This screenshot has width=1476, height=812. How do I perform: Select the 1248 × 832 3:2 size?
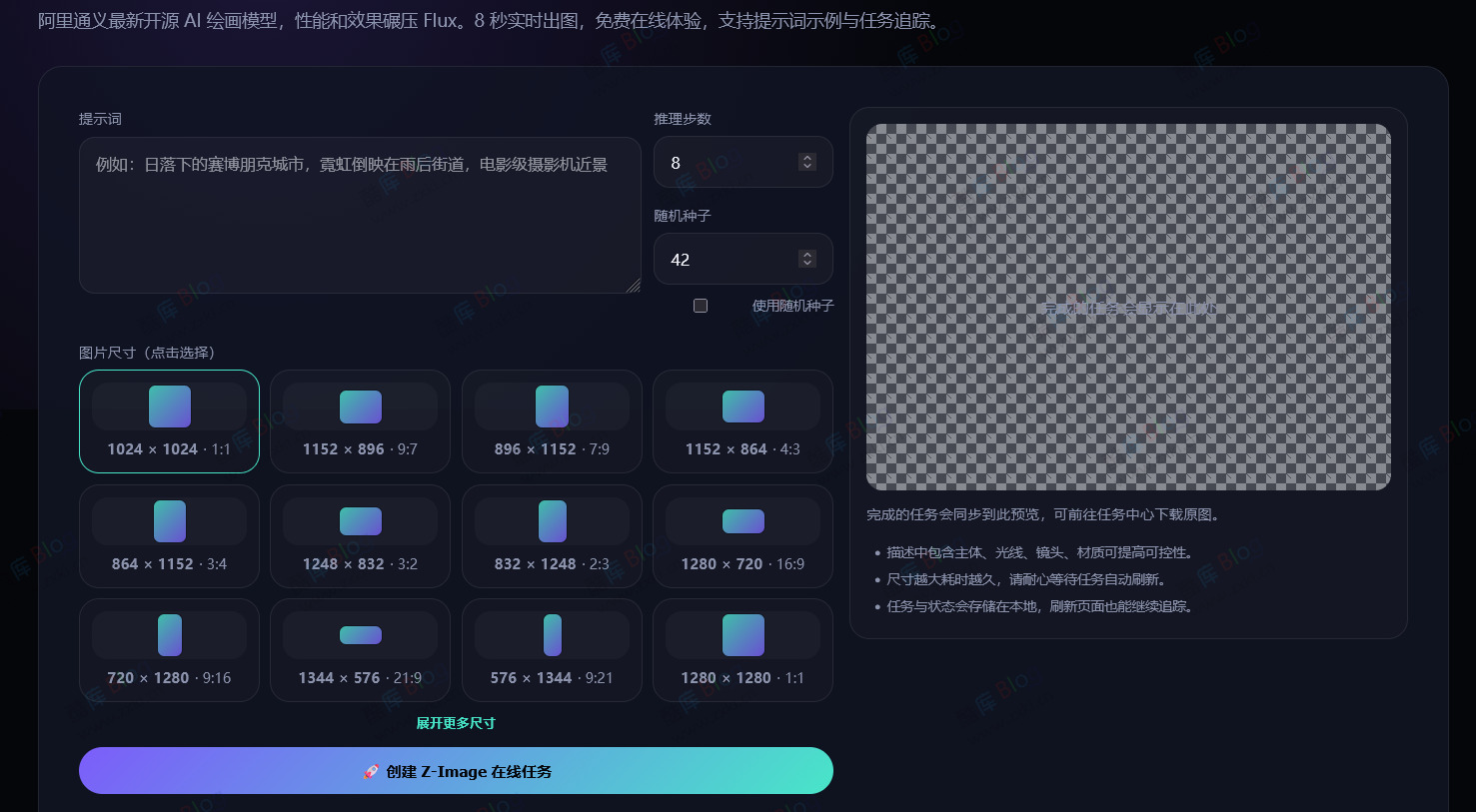click(x=360, y=535)
